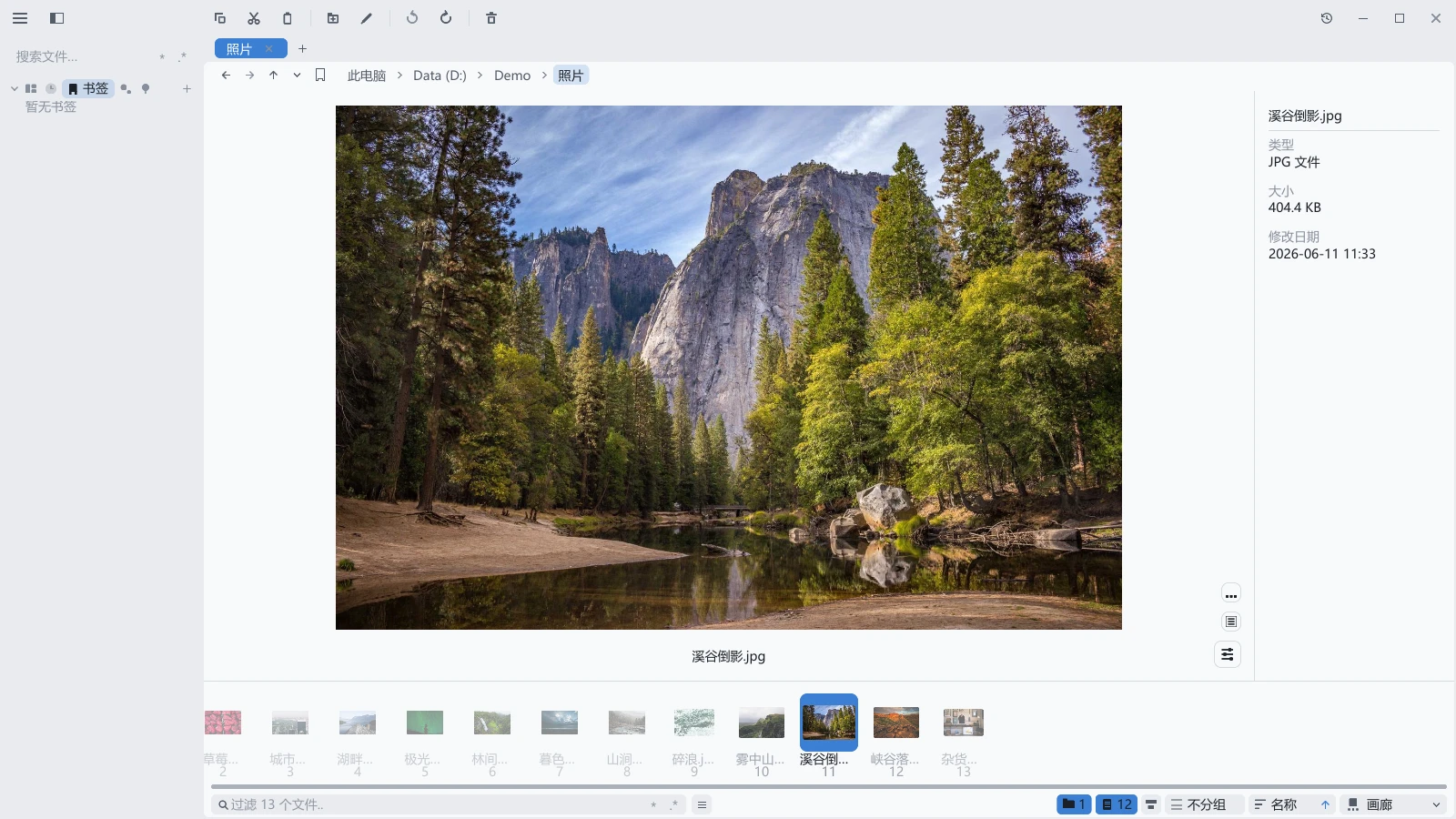Toggle wildcard search in sidebar search box
Screen dimensions: 1456x819
(162, 56)
